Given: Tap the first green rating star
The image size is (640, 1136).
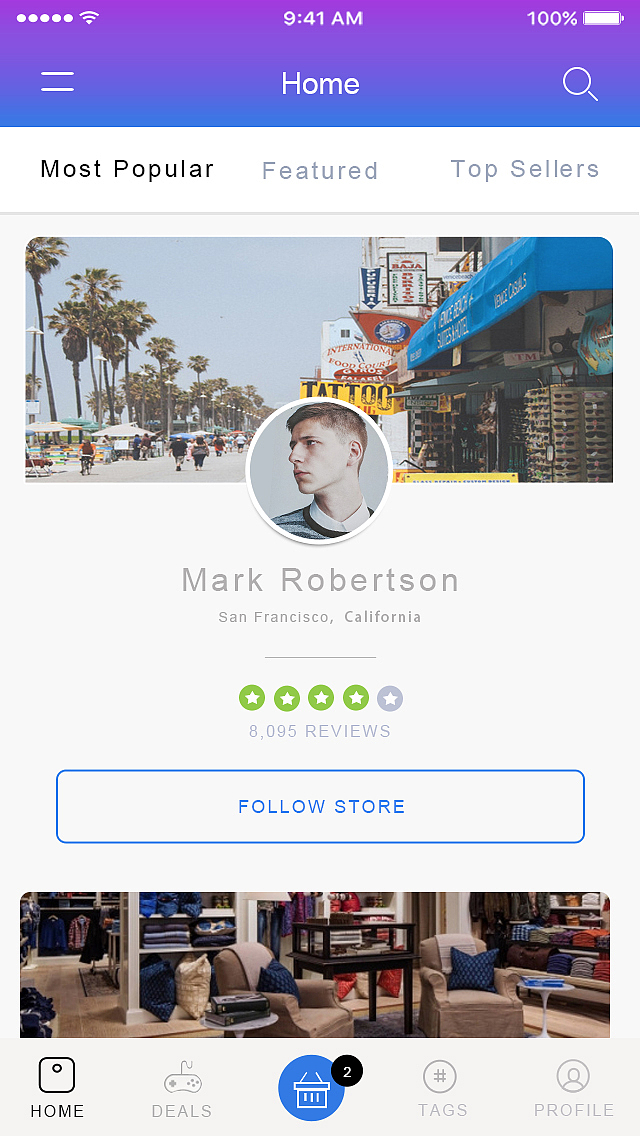Looking at the screenshot, I should pos(252,698).
